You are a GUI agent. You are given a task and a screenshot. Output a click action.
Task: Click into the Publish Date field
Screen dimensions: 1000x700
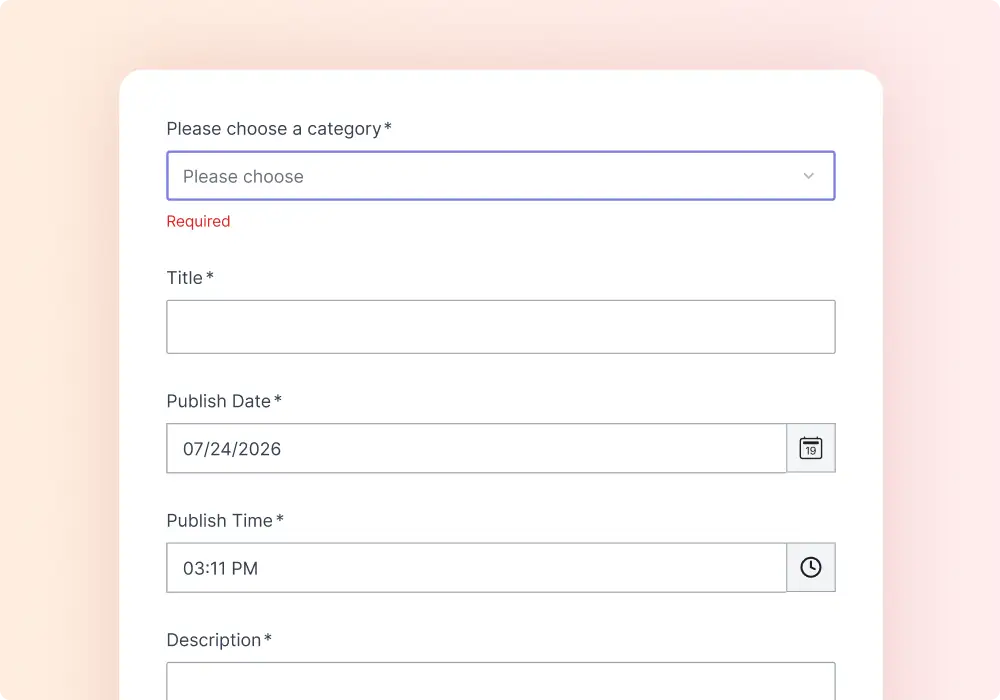click(476, 448)
